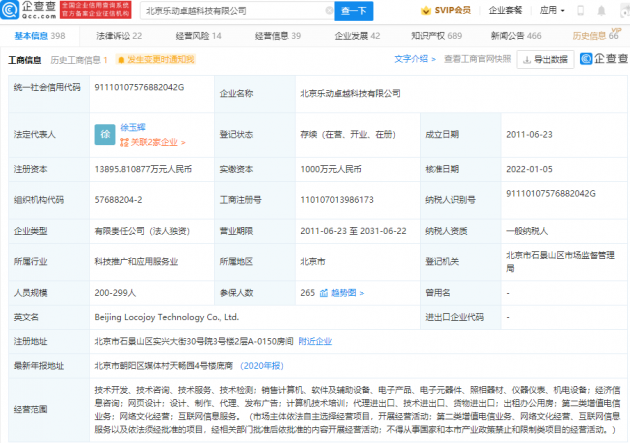Select business term 2011-06-23 至 2031-06-22
Image resolution: width=630 pixels, height=443 pixels.
coord(353,231)
